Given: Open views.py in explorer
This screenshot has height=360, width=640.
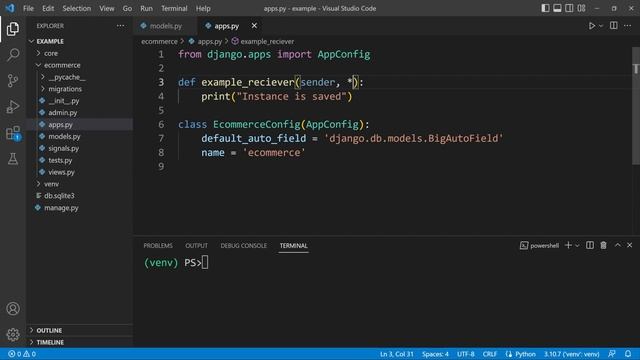Looking at the screenshot, I should (x=61, y=172).
